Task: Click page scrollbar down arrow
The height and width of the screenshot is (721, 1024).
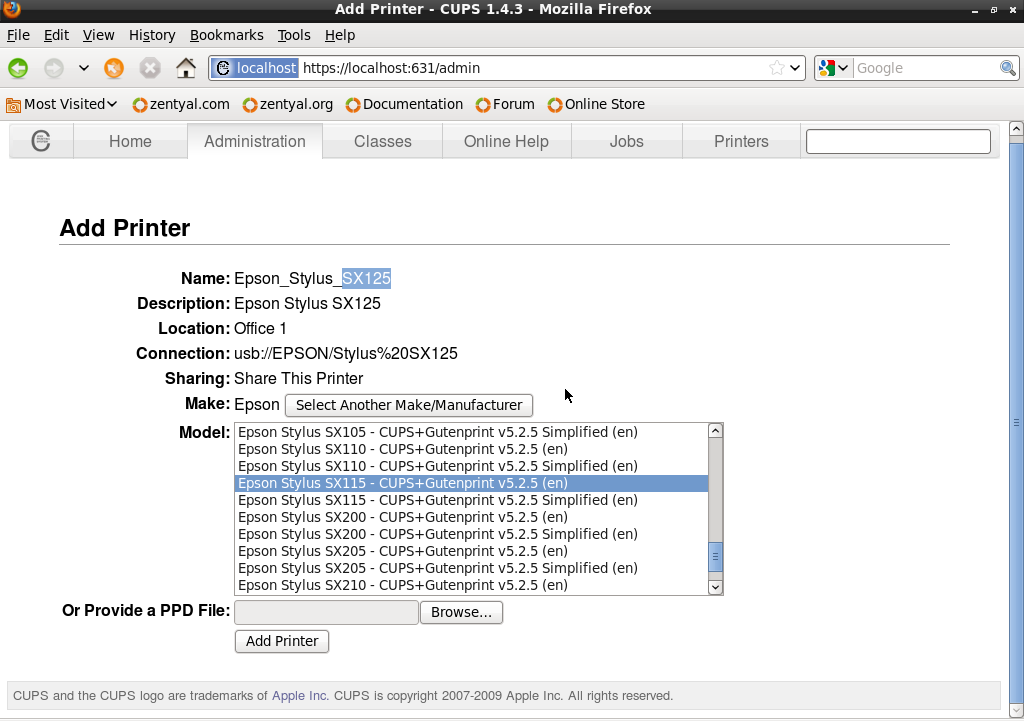Action: [x=1016, y=710]
